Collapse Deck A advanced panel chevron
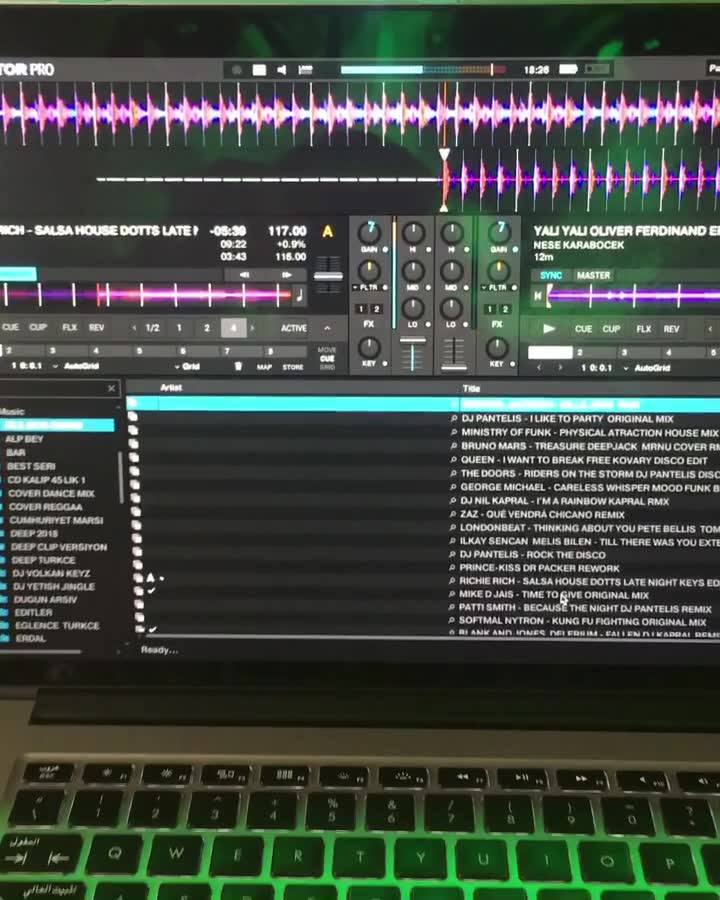This screenshot has width=720, height=900. coord(327,328)
